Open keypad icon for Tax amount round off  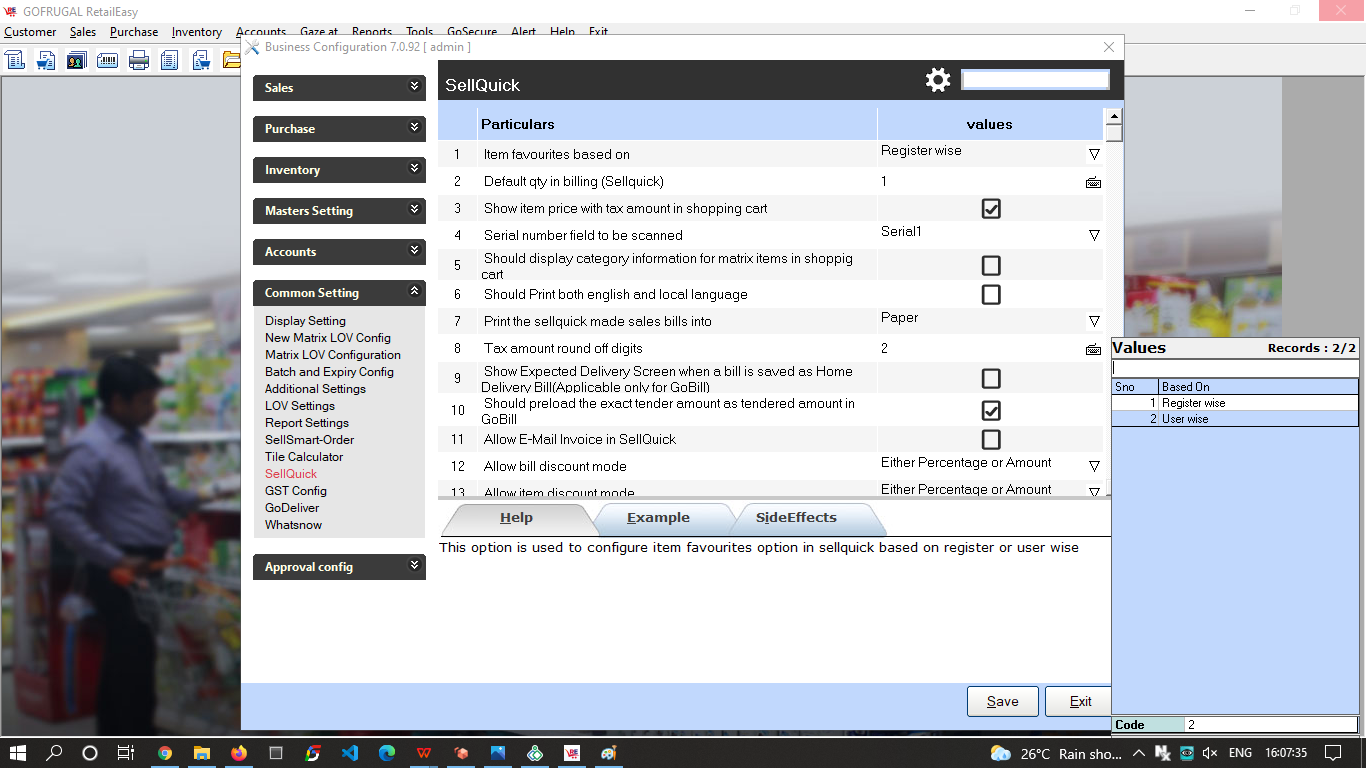(x=1093, y=349)
